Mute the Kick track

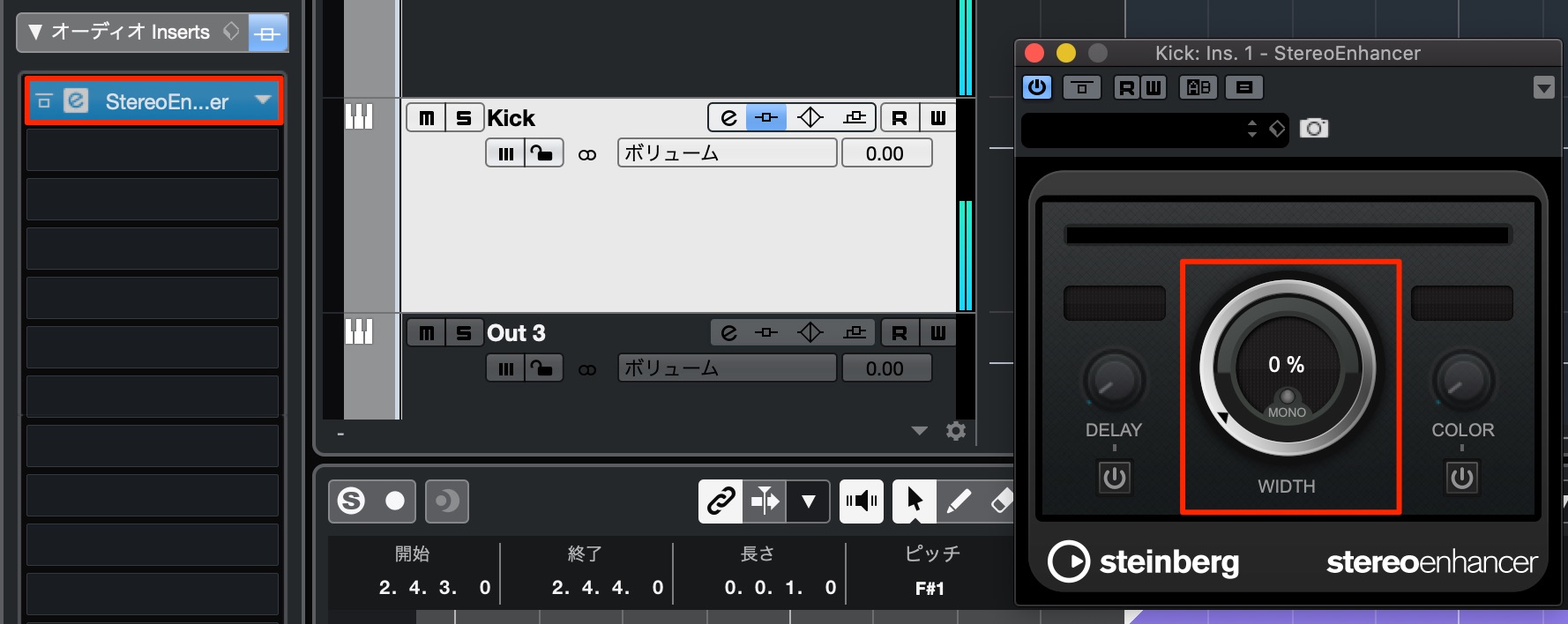point(427,117)
